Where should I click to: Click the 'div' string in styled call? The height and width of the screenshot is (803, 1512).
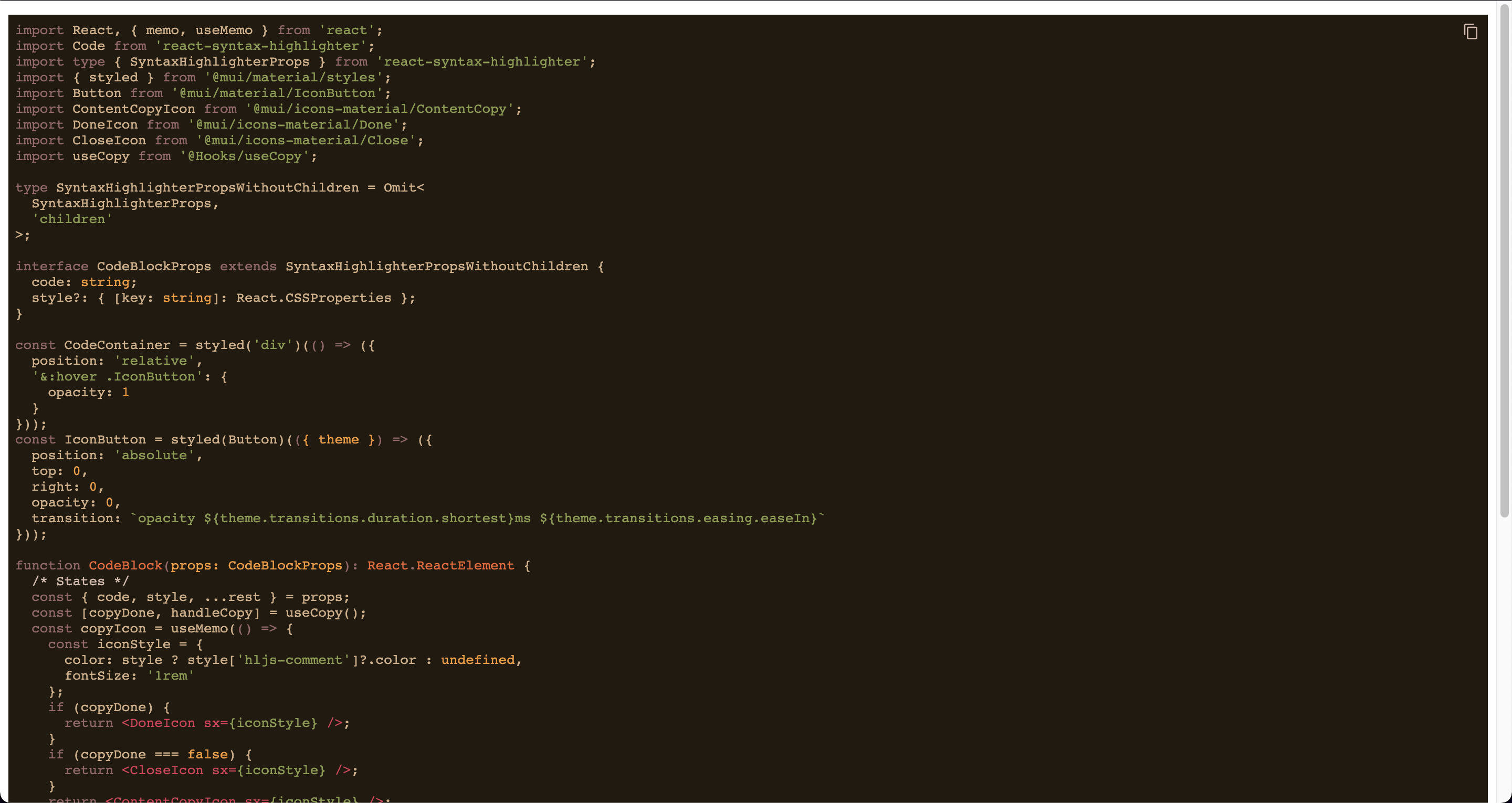[x=273, y=345]
